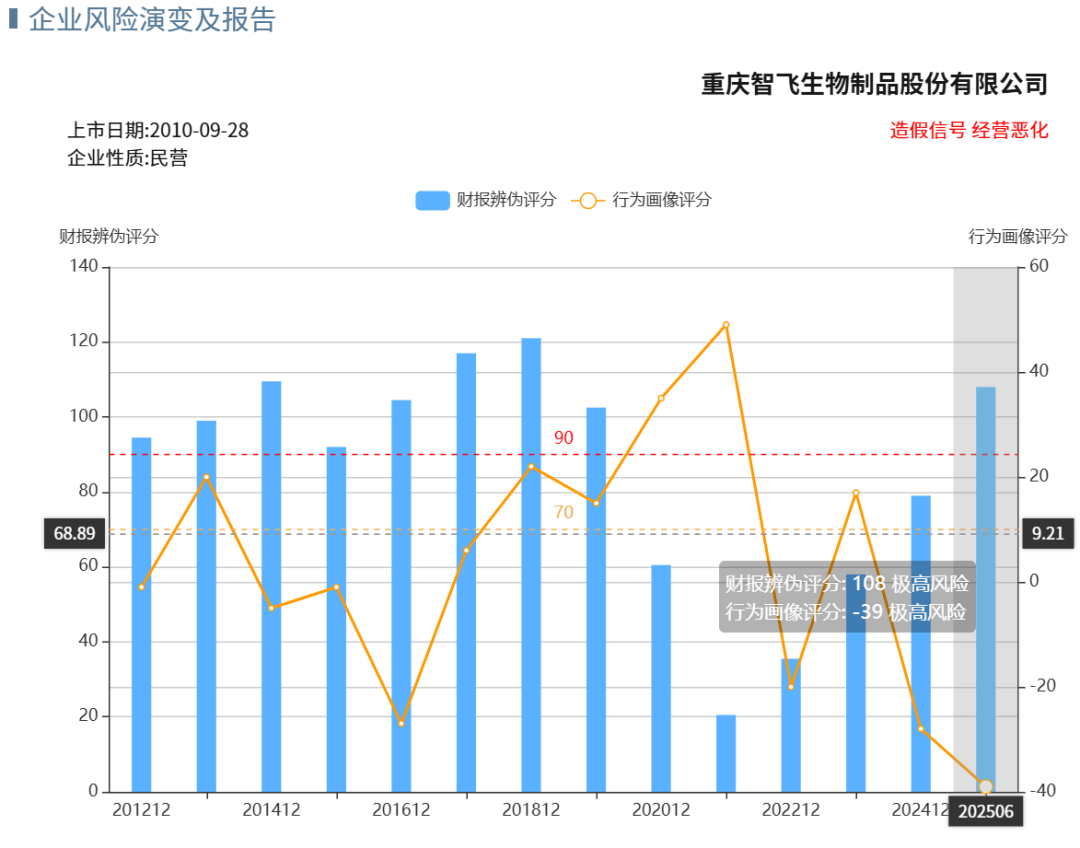
Task: Click the tooltip line 行为画像评分: -39 极高风险
Action: [845, 612]
